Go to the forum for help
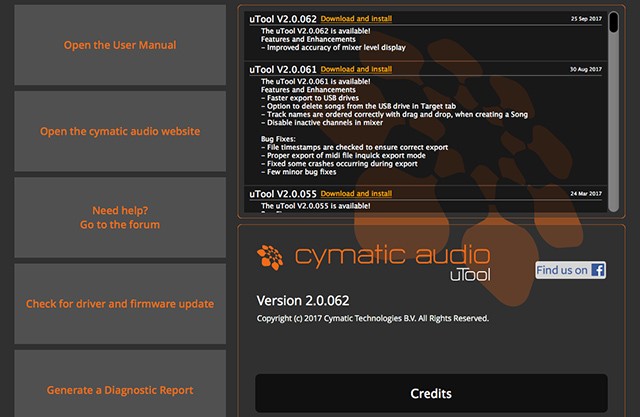640x417 pixels. coord(120,217)
